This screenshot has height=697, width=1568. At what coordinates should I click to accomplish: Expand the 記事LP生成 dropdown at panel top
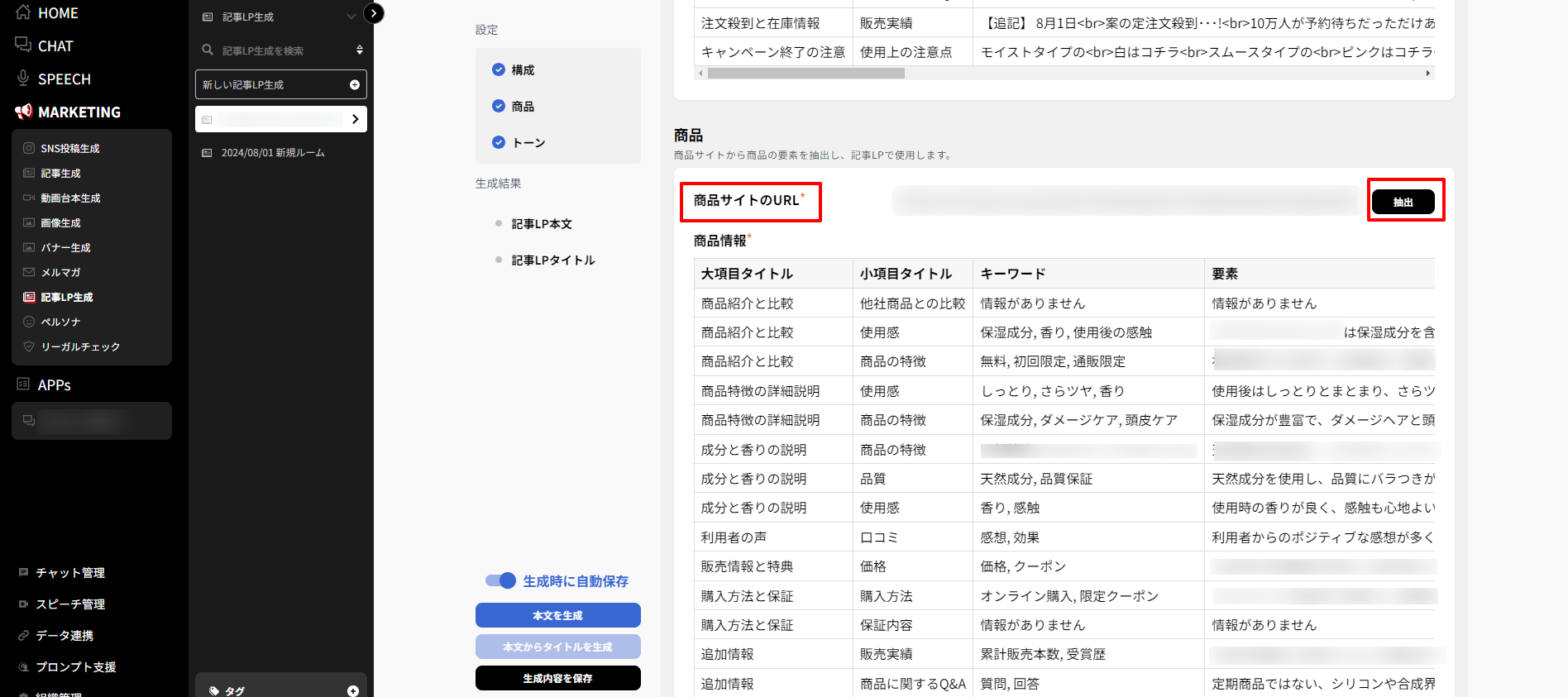click(x=351, y=17)
